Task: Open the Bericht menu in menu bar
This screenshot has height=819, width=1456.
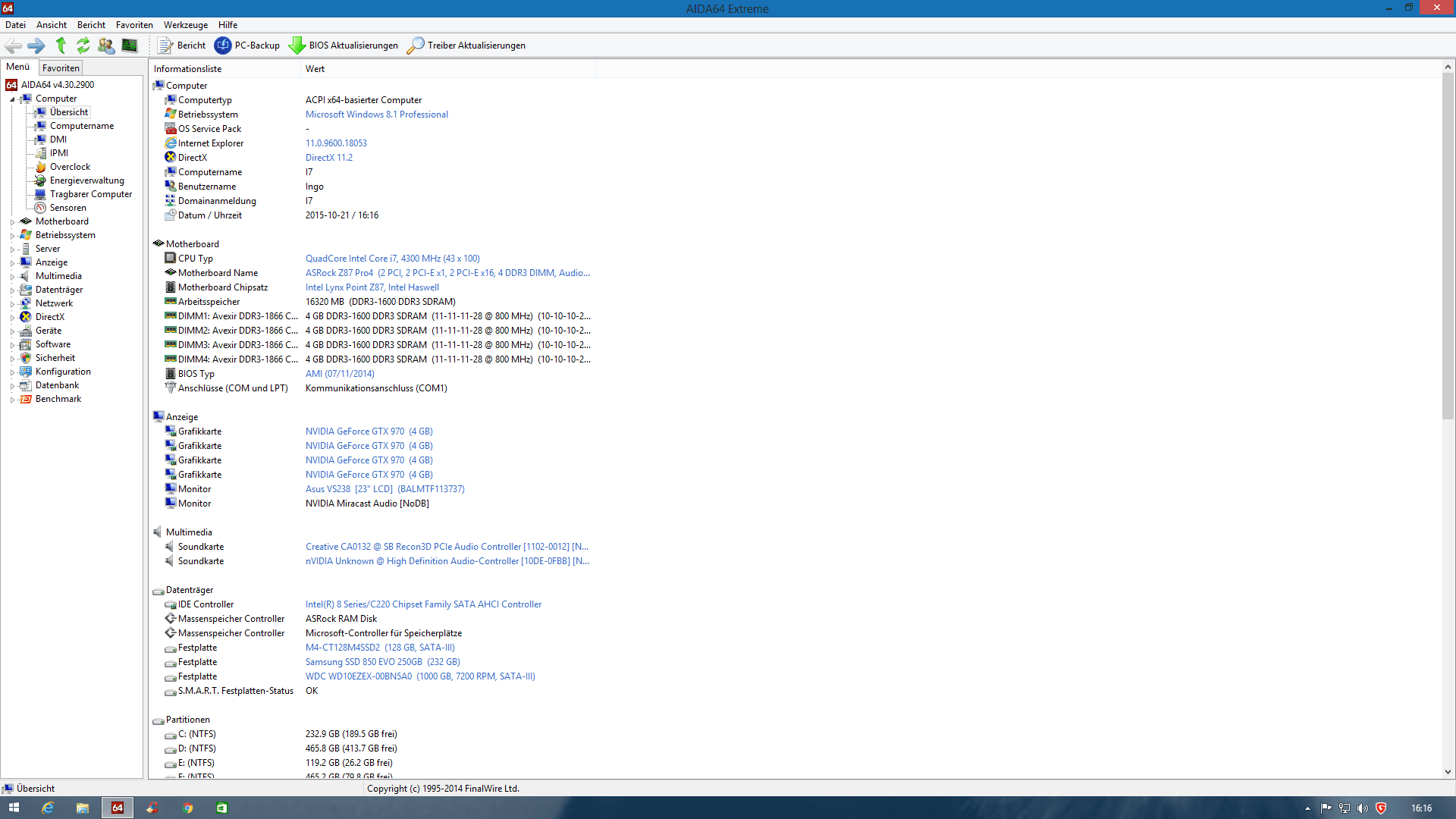Action: tap(91, 25)
